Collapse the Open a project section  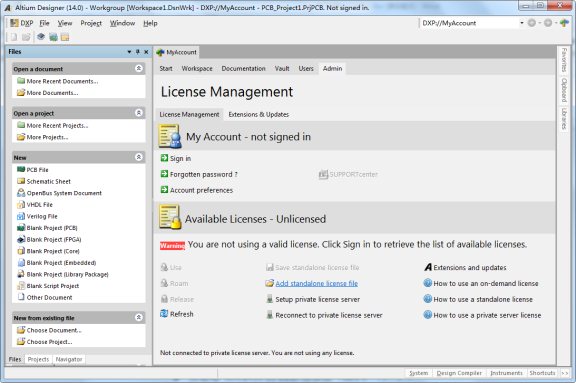coord(139,113)
